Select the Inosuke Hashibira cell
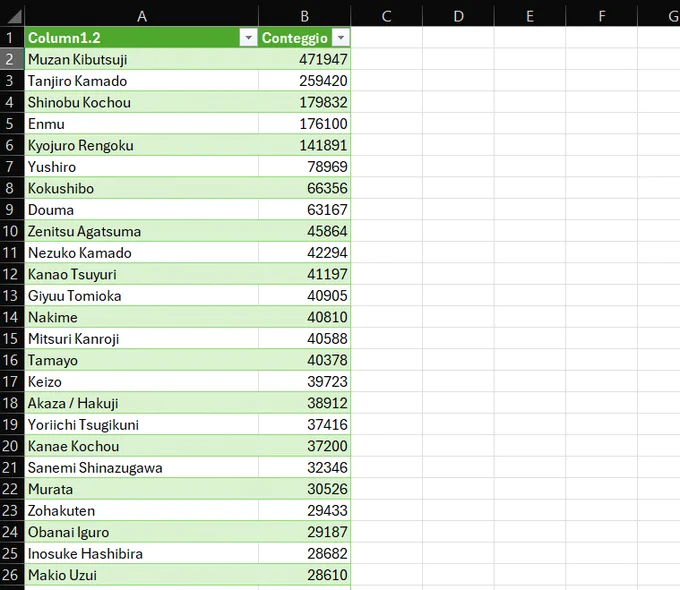 [x=141, y=553]
